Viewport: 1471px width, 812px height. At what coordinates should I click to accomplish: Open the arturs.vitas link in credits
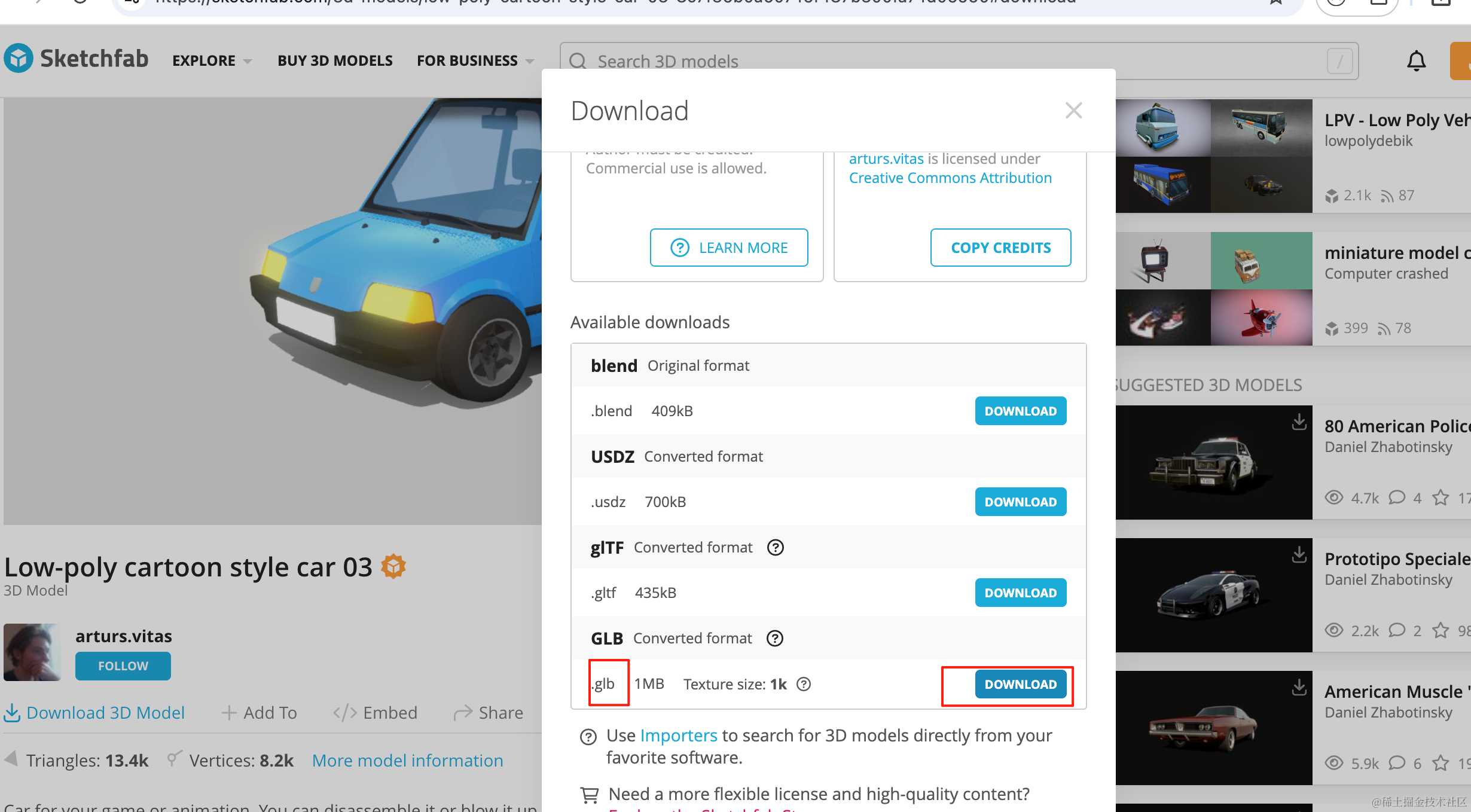[x=886, y=158]
